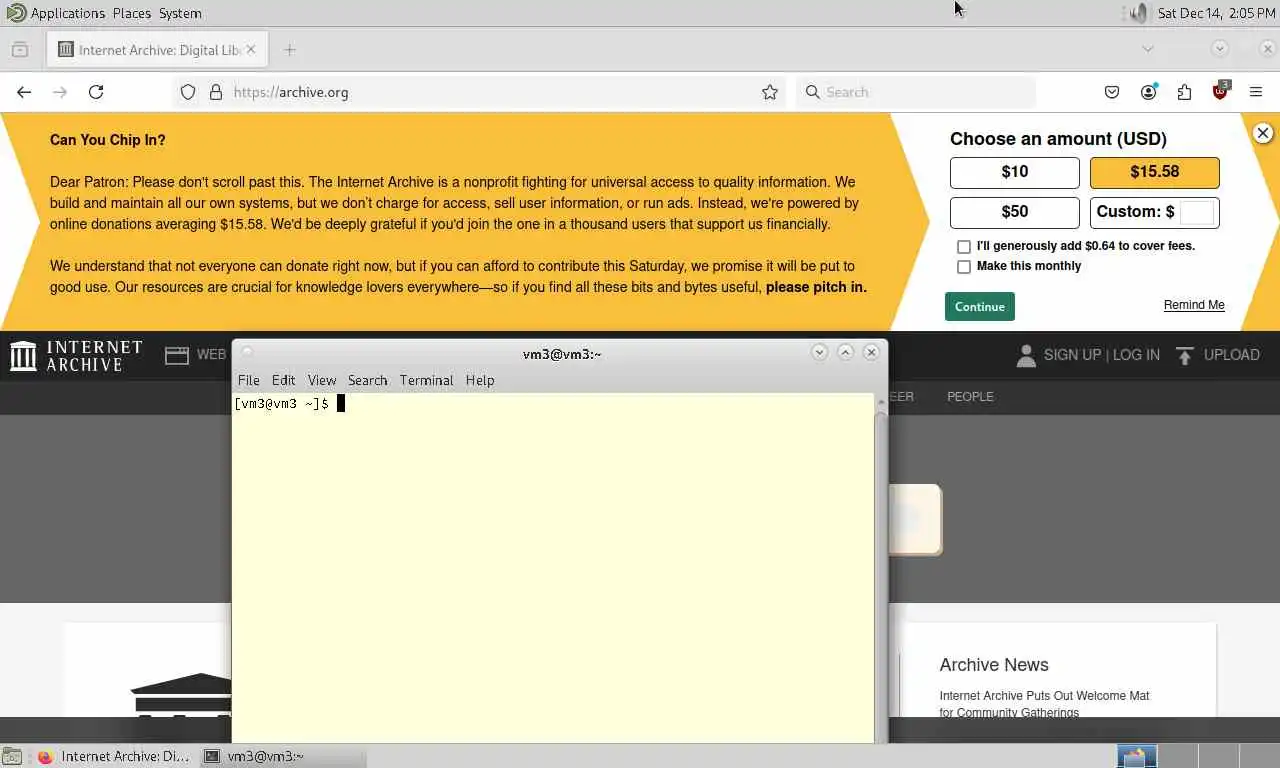Click the Firefox back arrow
This screenshot has height=768, width=1280.
click(24, 92)
